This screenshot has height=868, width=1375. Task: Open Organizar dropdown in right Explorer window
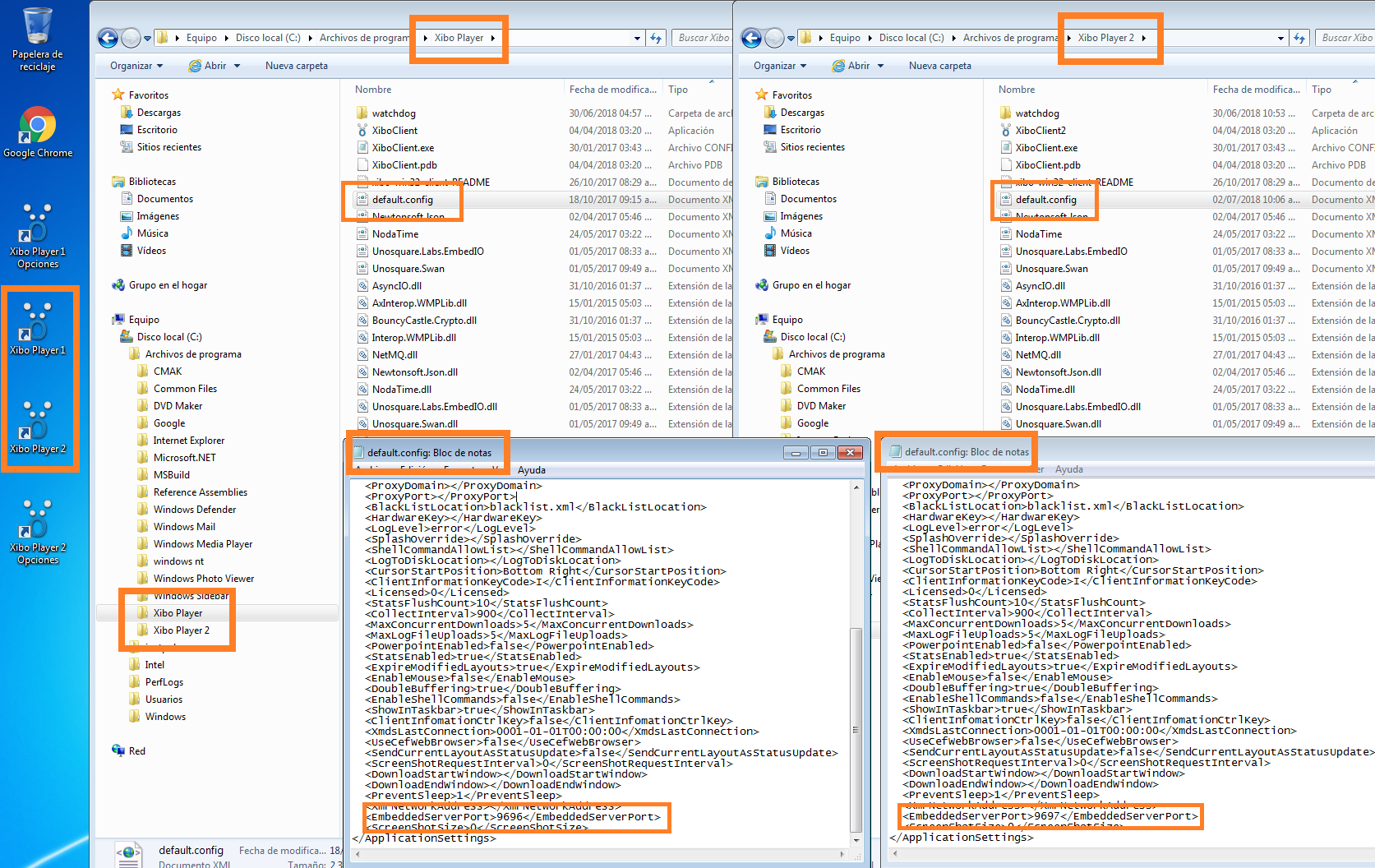[x=780, y=66]
